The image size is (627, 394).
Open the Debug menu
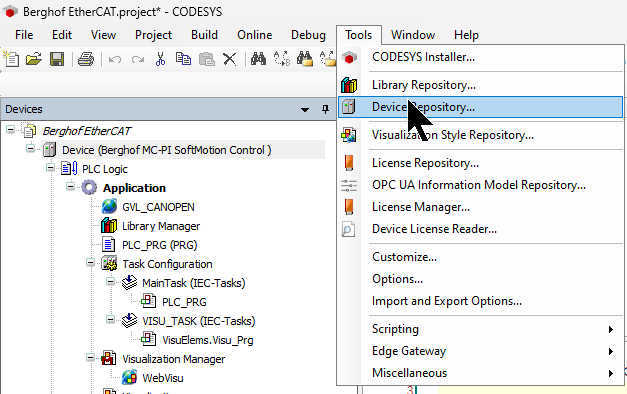coord(308,35)
